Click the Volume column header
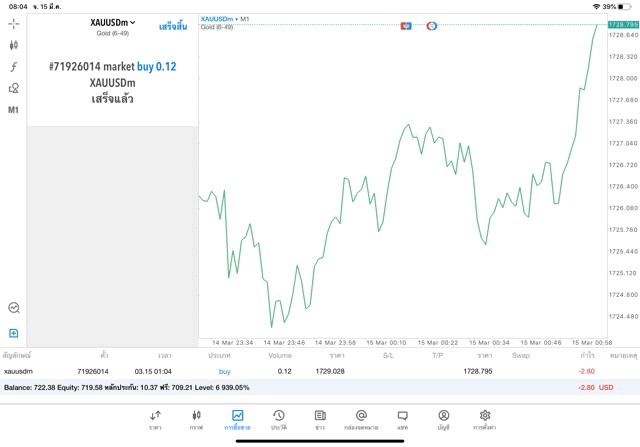Viewport: 640px width, 447px height. (x=280, y=356)
